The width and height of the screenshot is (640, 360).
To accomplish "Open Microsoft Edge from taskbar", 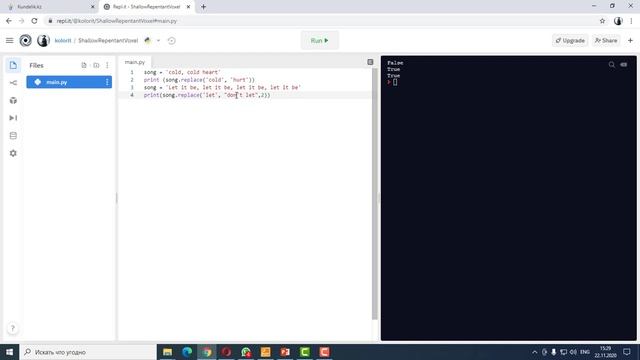I will click(187, 352).
